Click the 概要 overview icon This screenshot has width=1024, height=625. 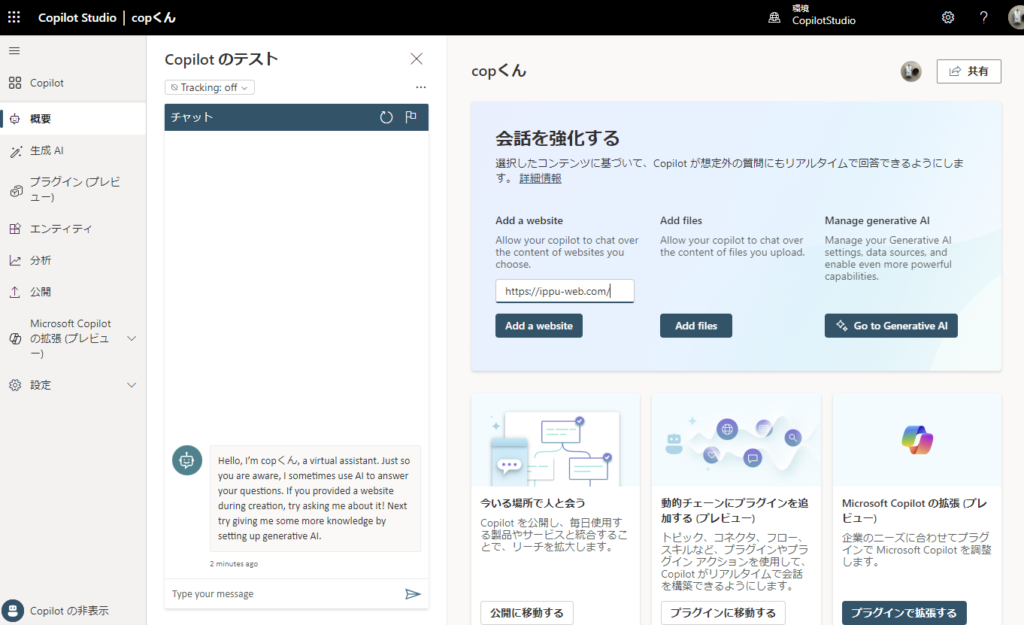[15, 119]
